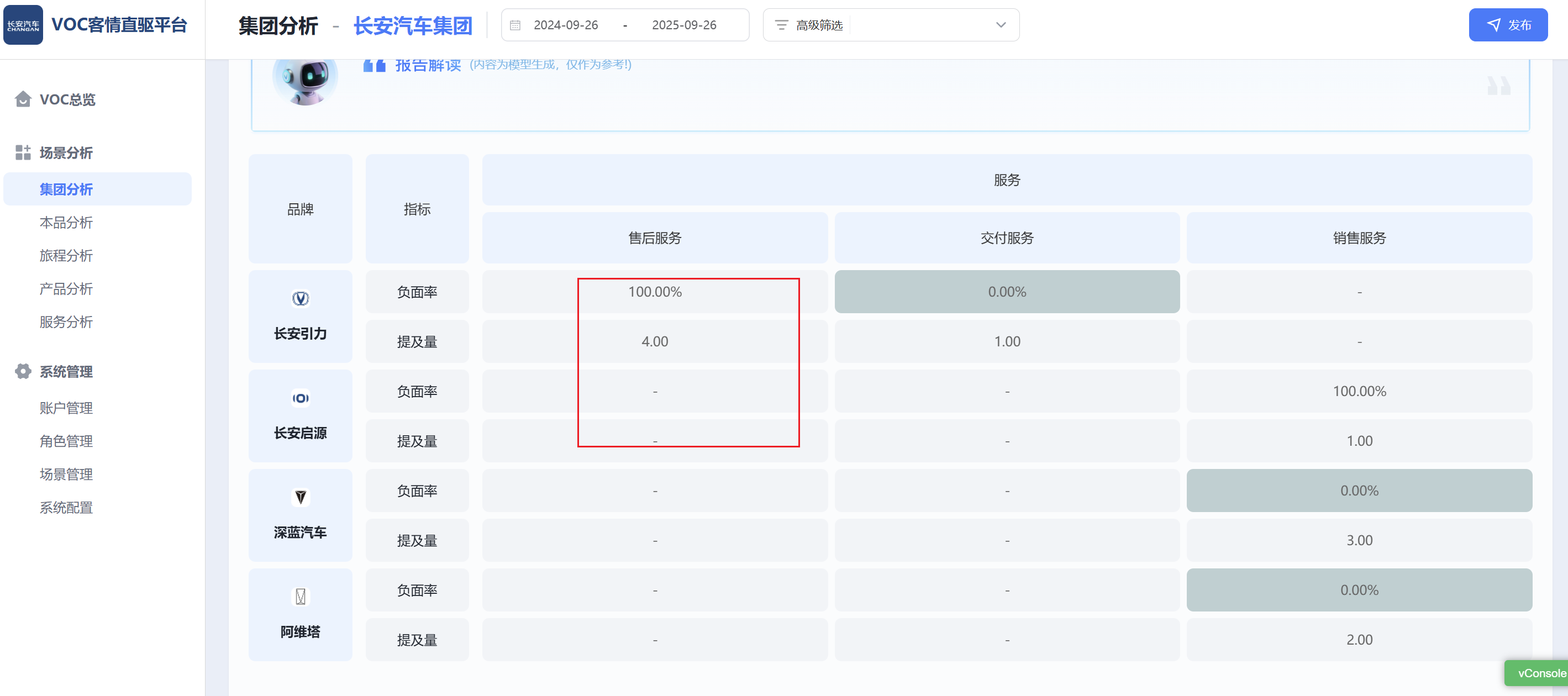Go to 本品分析 menu item
1568x696 pixels.
(x=66, y=223)
